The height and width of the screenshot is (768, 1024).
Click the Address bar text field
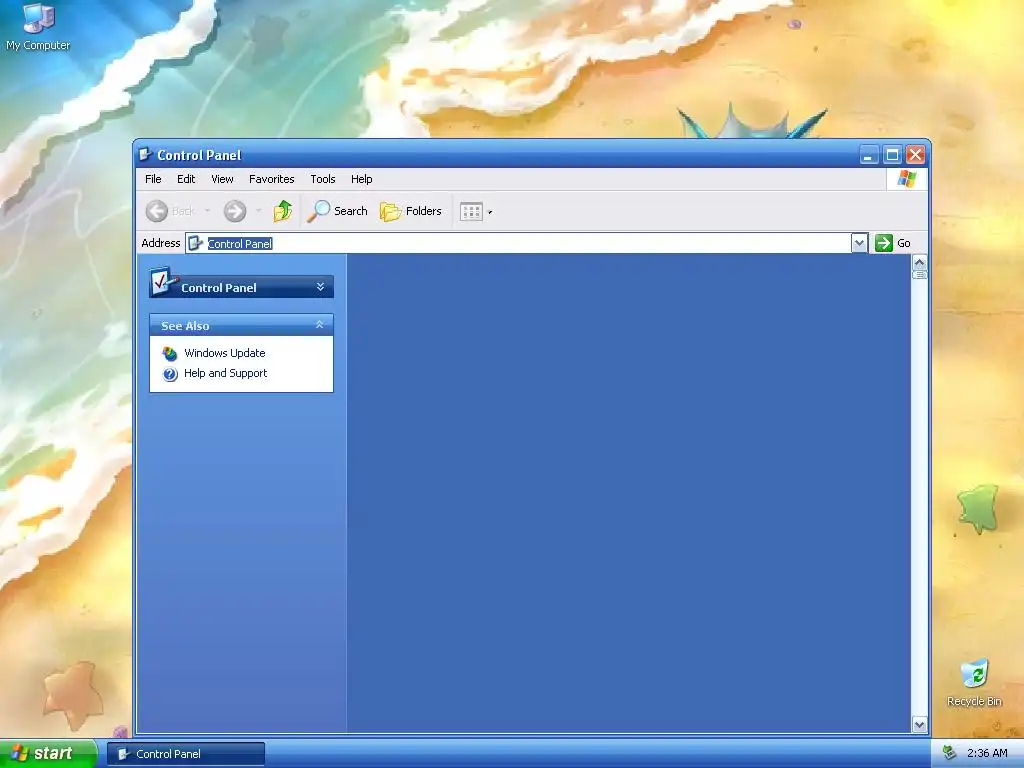click(x=518, y=243)
